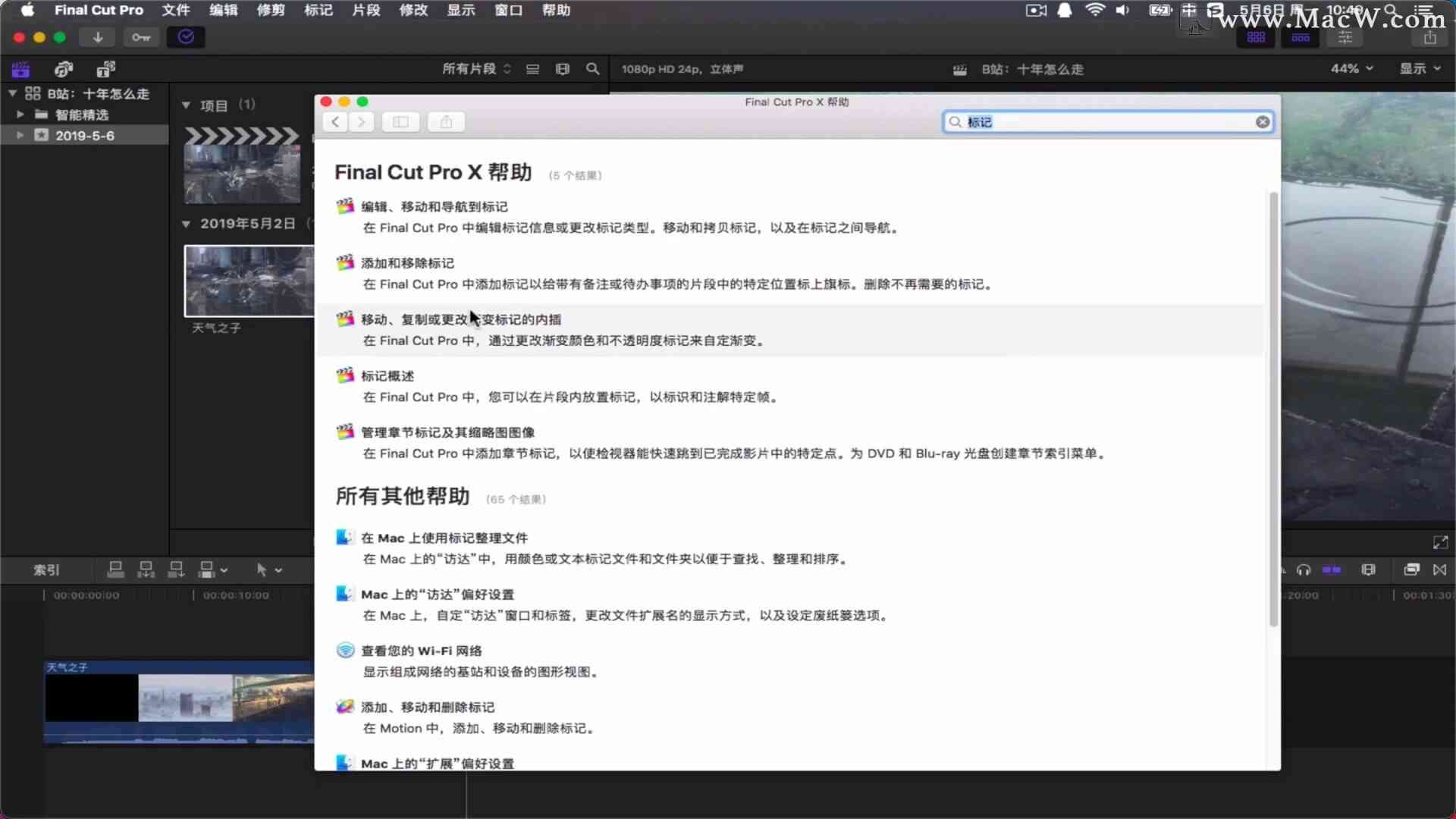The image size is (1456, 819).
Task: Open 编辑、移动和导航到标记 help topic
Action: click(435, 207)
